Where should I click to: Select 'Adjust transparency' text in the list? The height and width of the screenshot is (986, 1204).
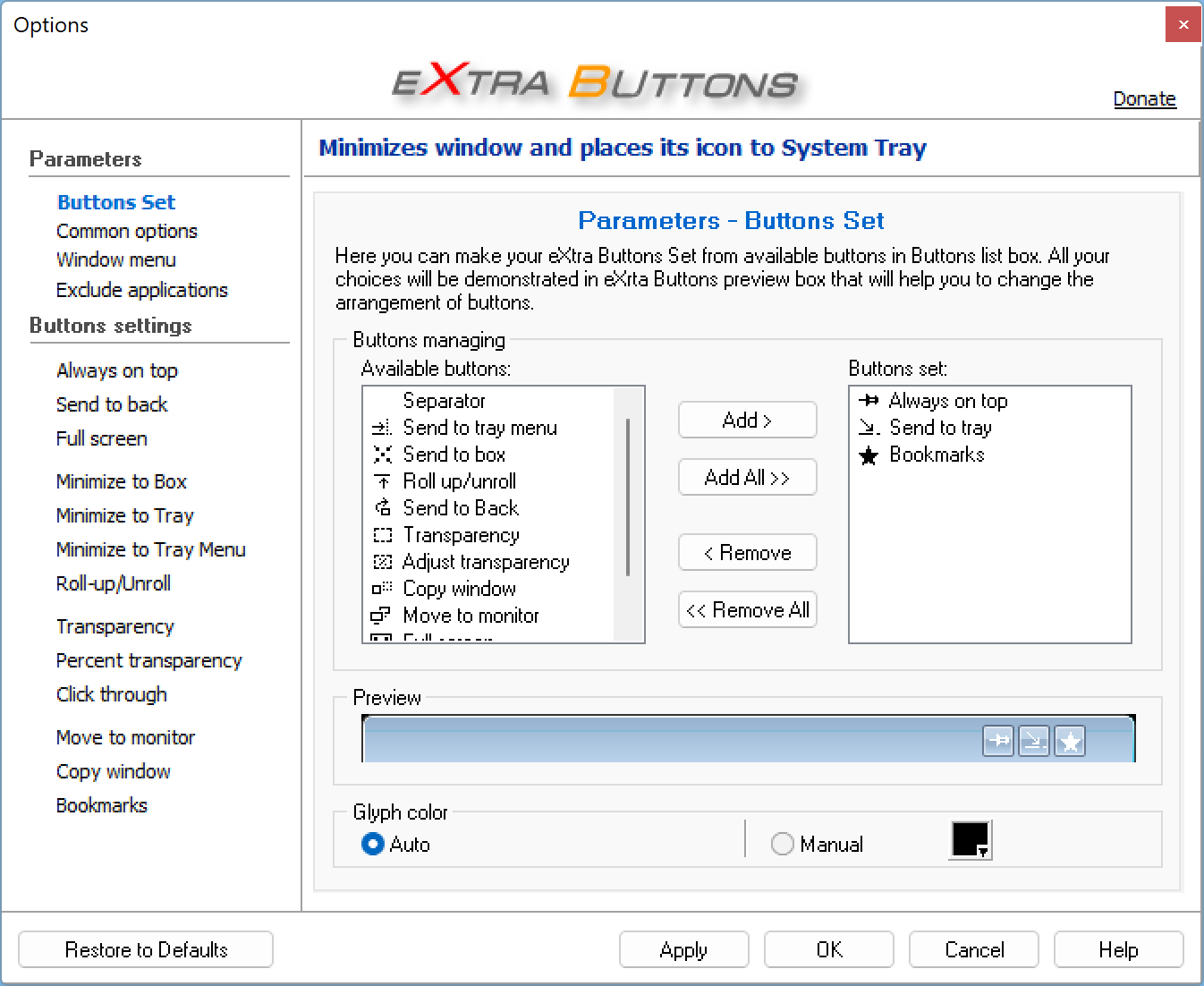click(486, 562)
